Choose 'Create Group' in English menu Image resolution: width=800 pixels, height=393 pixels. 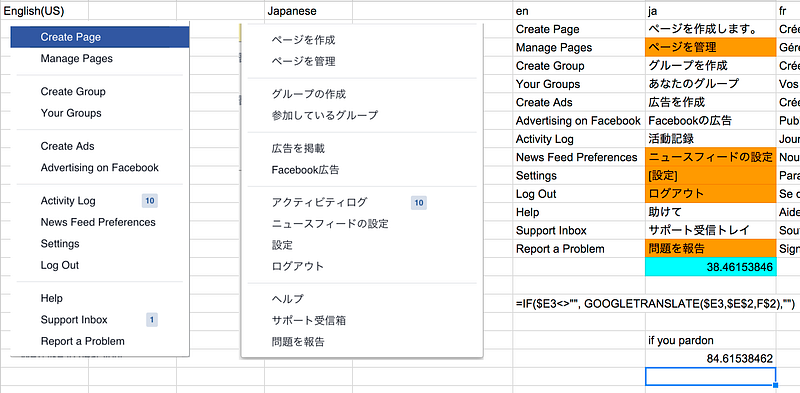(x=73, y=92)
